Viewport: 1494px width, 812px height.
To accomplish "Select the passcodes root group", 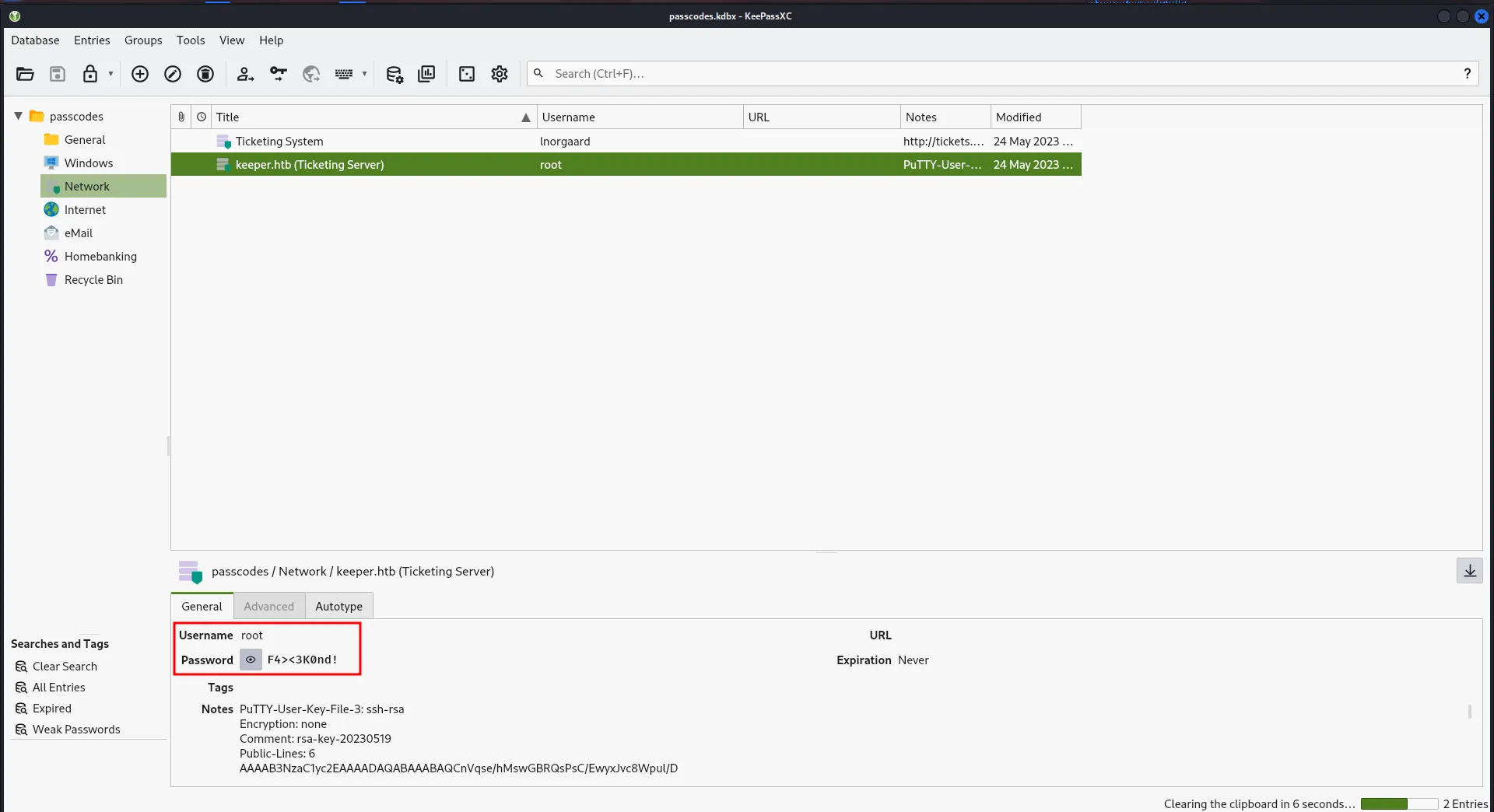I will tap(76, 116).
